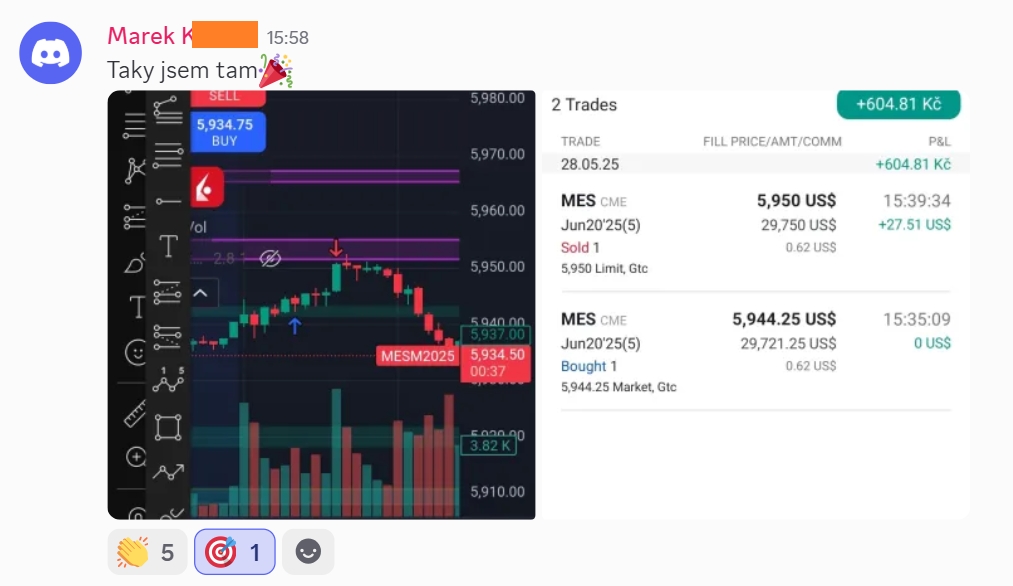Select the rectangle shape drawing tool

(168, 428)
